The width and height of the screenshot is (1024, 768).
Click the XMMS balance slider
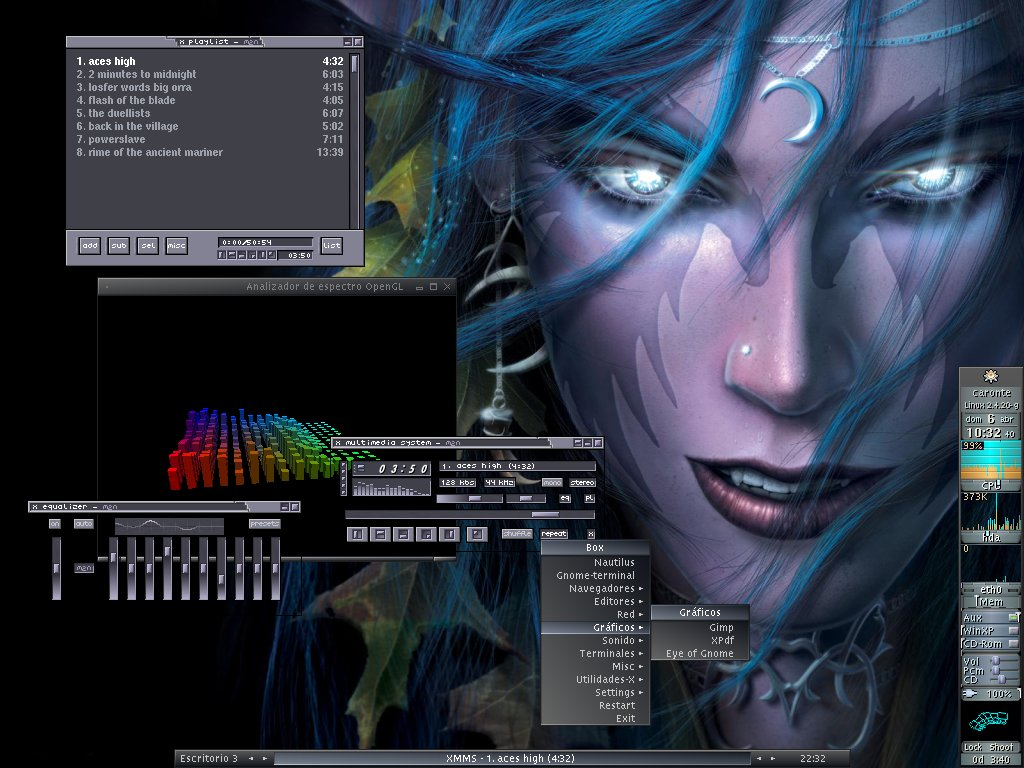(x=527, y=498)
